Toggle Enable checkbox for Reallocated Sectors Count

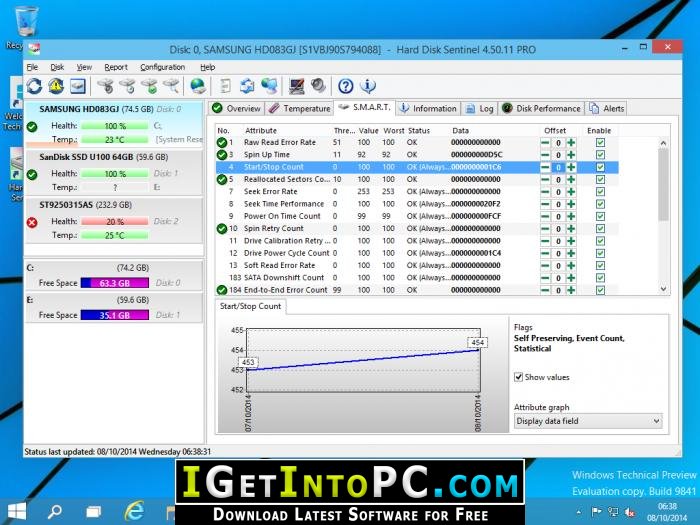tap(600, 179)
